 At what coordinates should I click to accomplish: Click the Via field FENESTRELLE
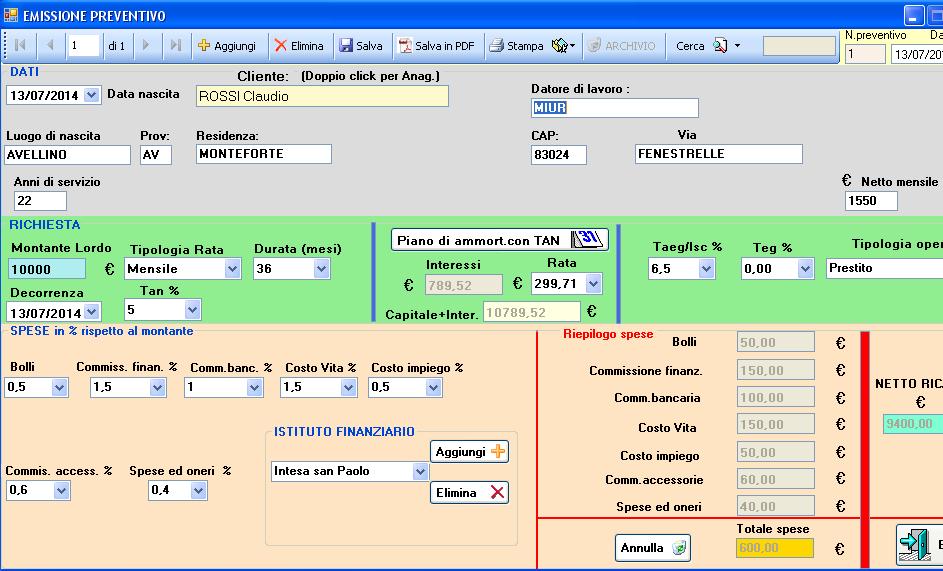(719, 154)
